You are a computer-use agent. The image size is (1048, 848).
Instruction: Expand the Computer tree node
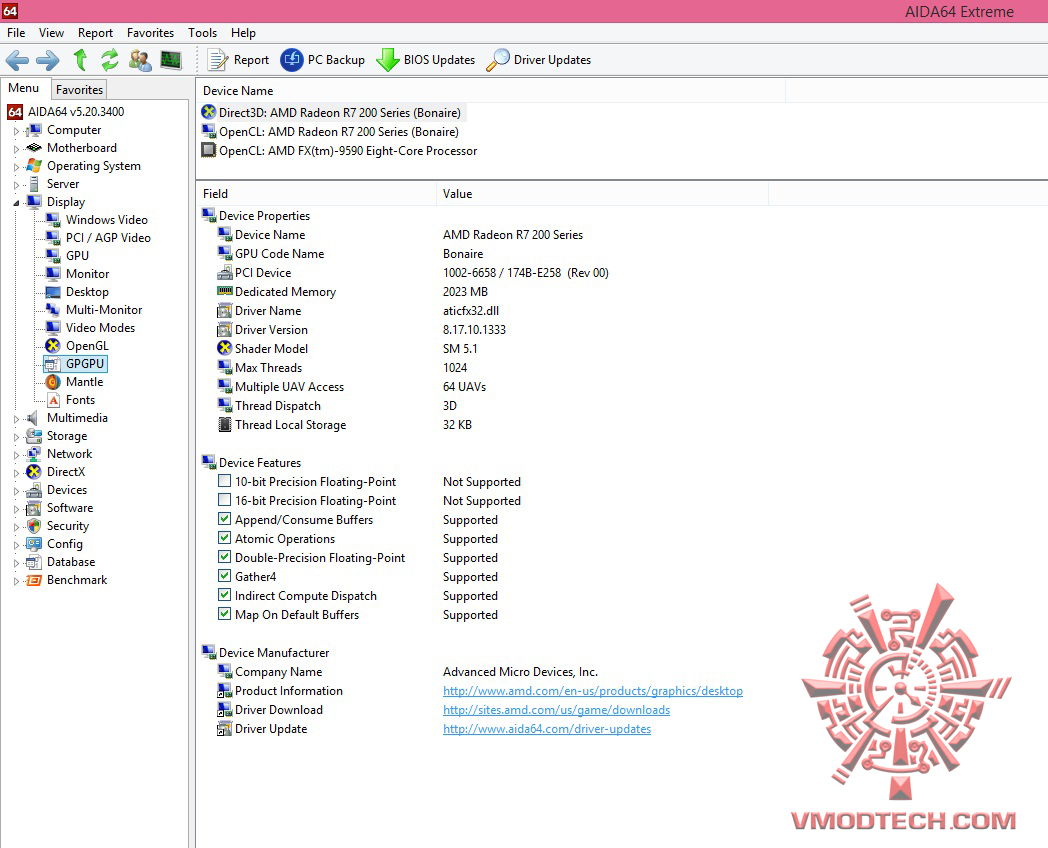tap(17, 131)
